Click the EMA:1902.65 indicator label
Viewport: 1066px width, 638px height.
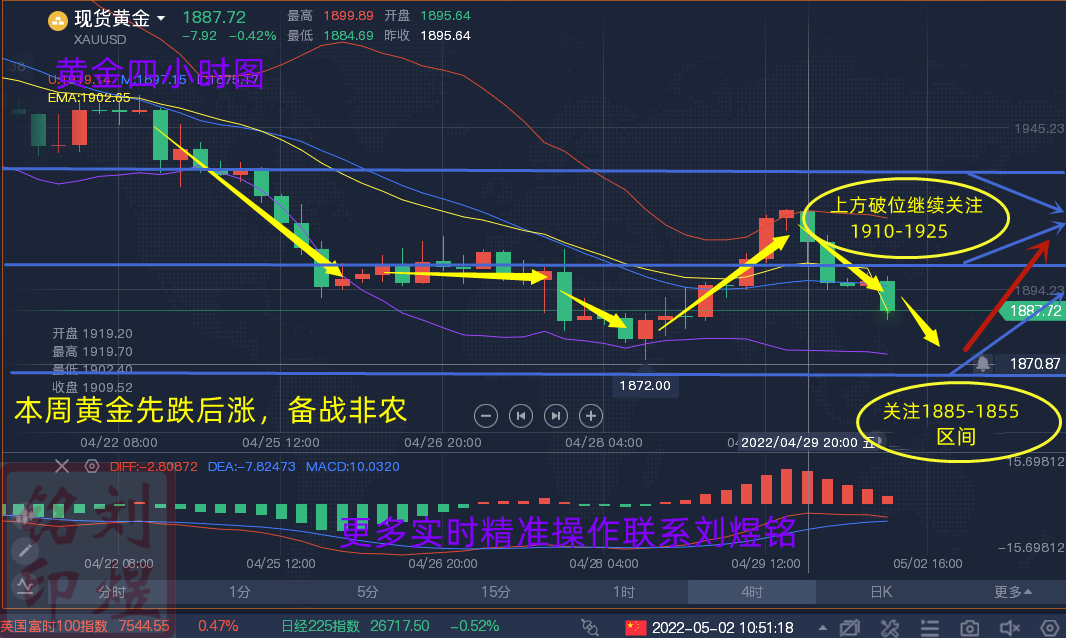coord(89,97)
